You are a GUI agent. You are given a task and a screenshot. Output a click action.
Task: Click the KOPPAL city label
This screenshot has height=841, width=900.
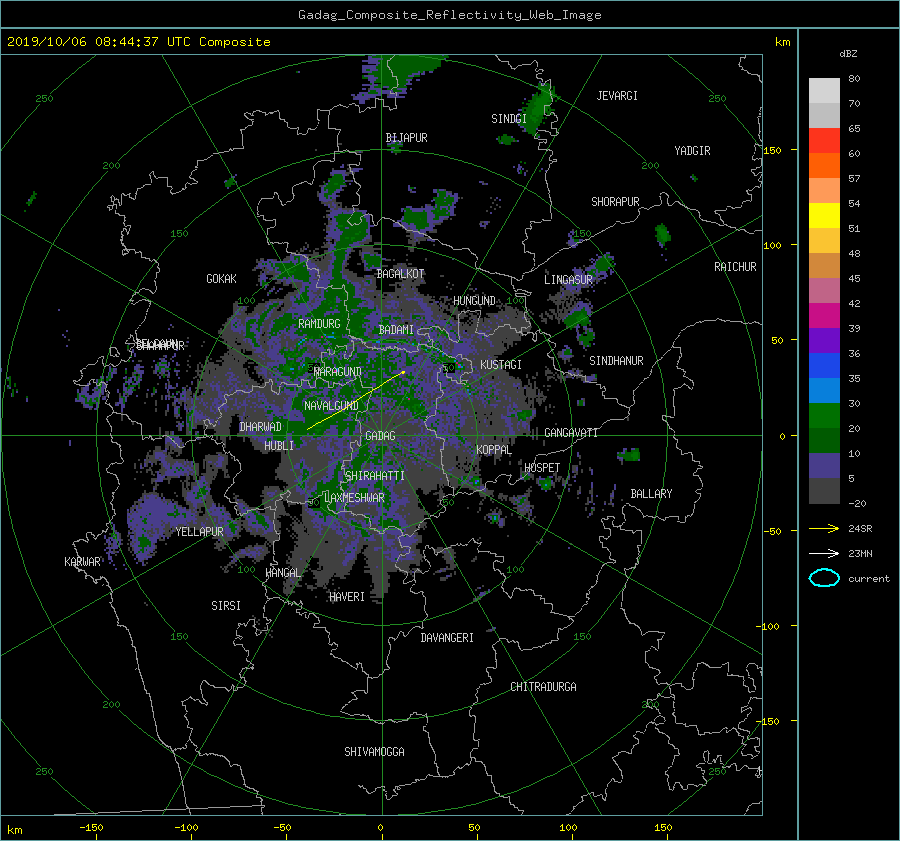point(494,449)
